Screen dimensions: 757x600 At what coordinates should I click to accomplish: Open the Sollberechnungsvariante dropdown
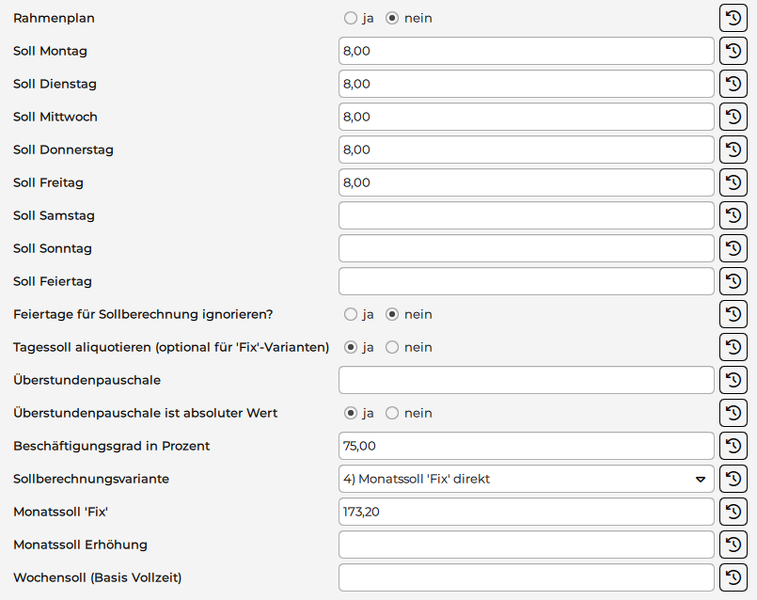[526, 479]
